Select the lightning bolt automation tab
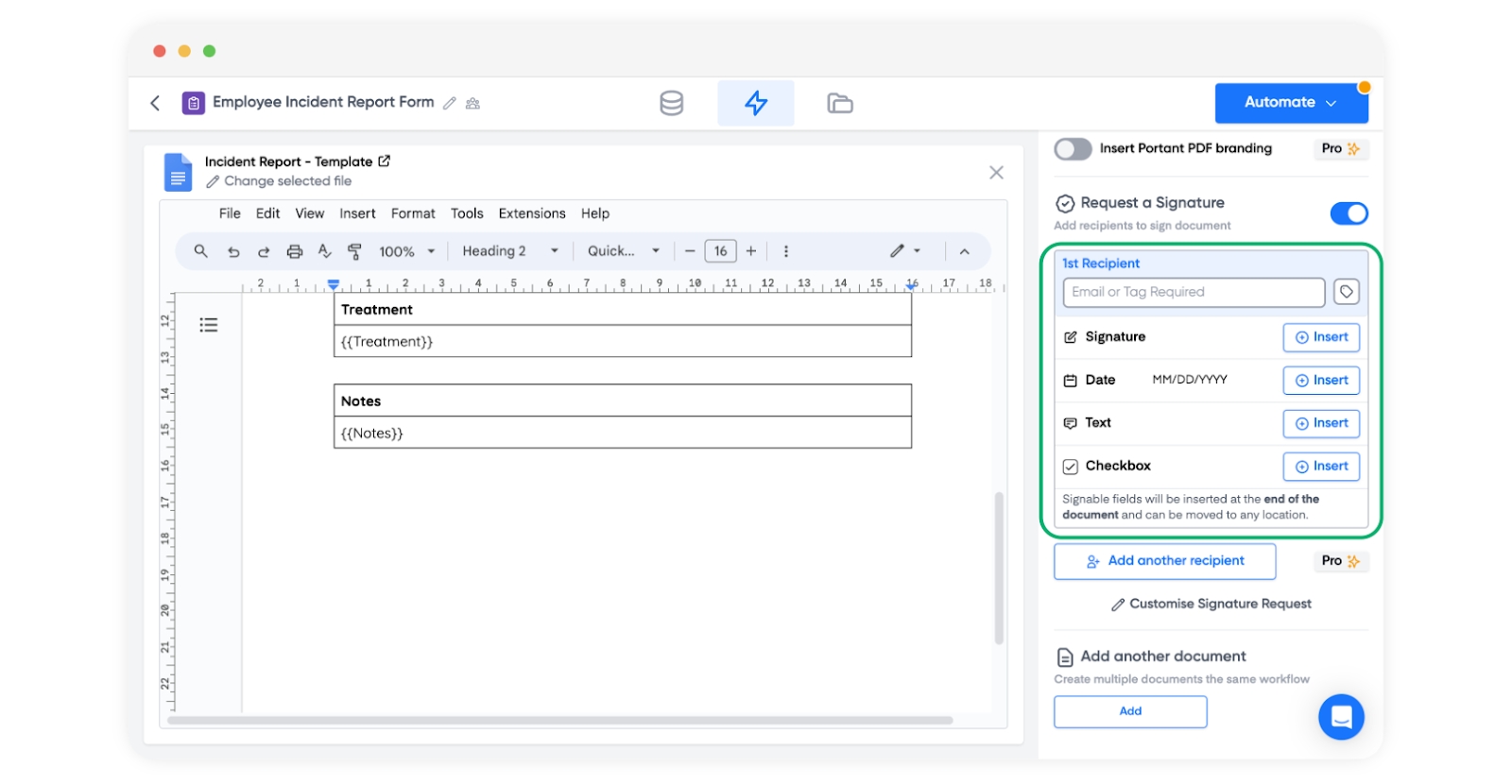 (755, 103)
